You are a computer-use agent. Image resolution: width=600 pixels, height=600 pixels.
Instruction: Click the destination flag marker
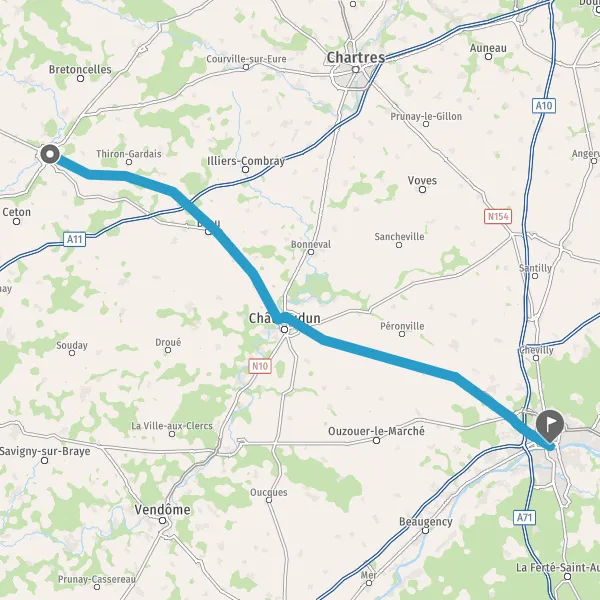(x=550, y=426)
